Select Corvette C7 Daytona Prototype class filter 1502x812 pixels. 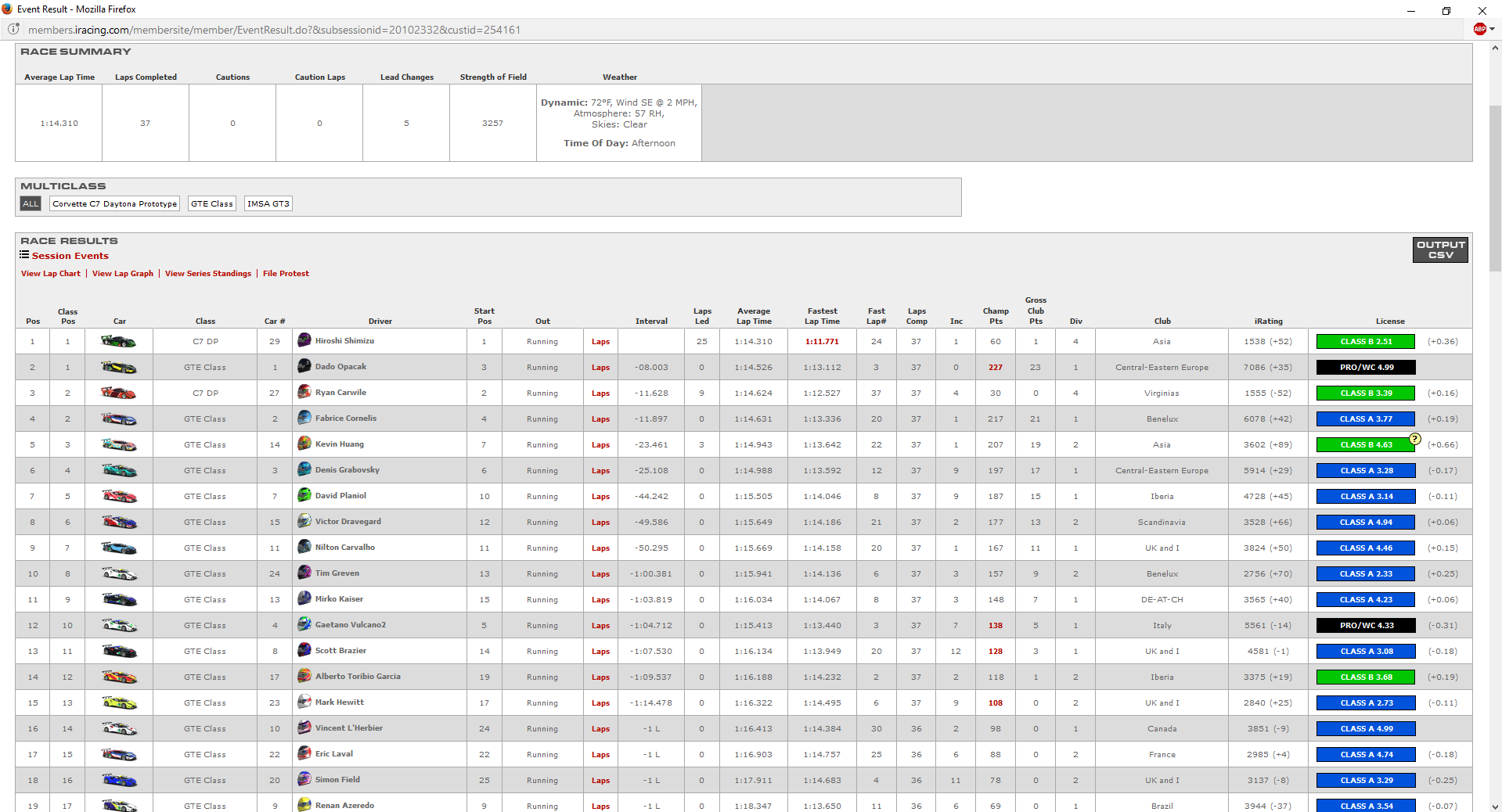(x=115, y=203)
